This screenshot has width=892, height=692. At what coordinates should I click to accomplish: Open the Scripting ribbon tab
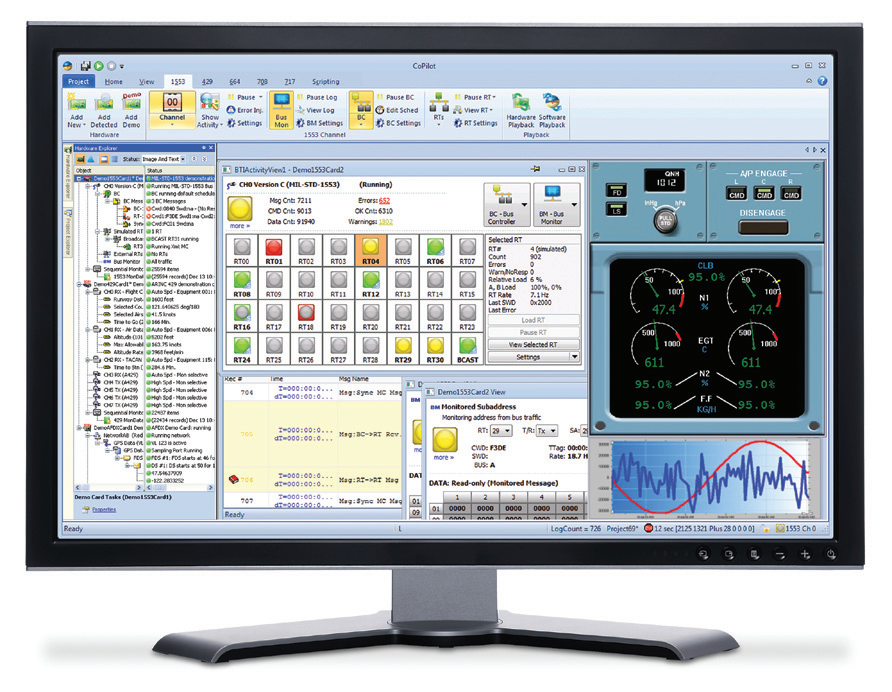tap(325, 81)
